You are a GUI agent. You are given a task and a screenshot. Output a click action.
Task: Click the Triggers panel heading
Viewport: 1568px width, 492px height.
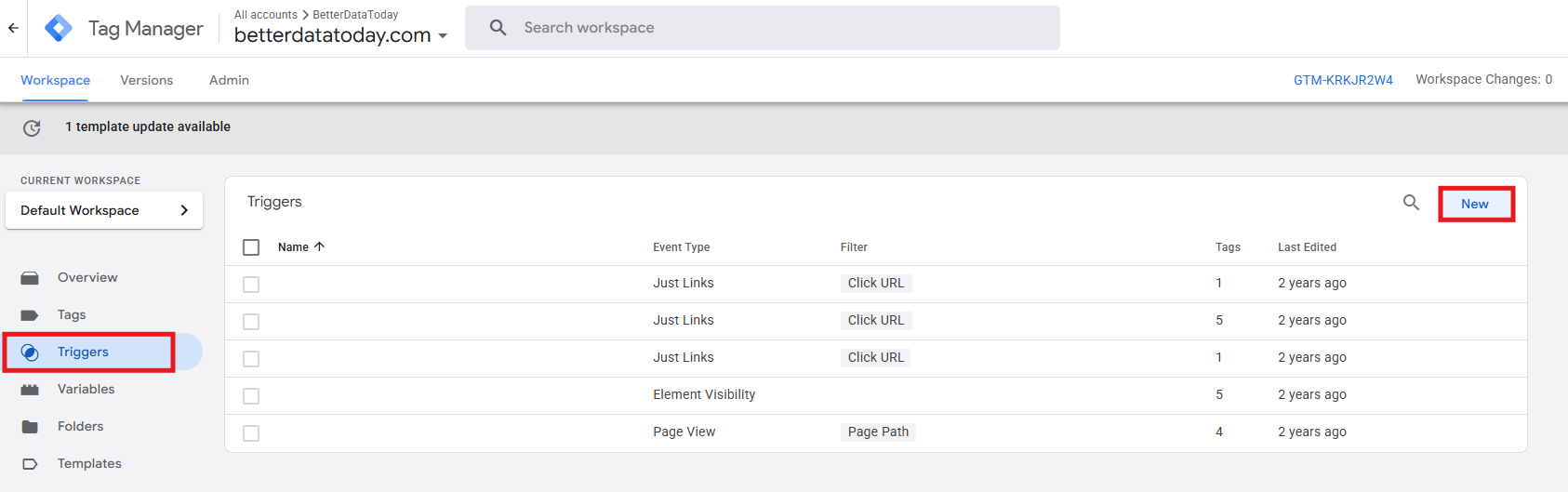274,202
